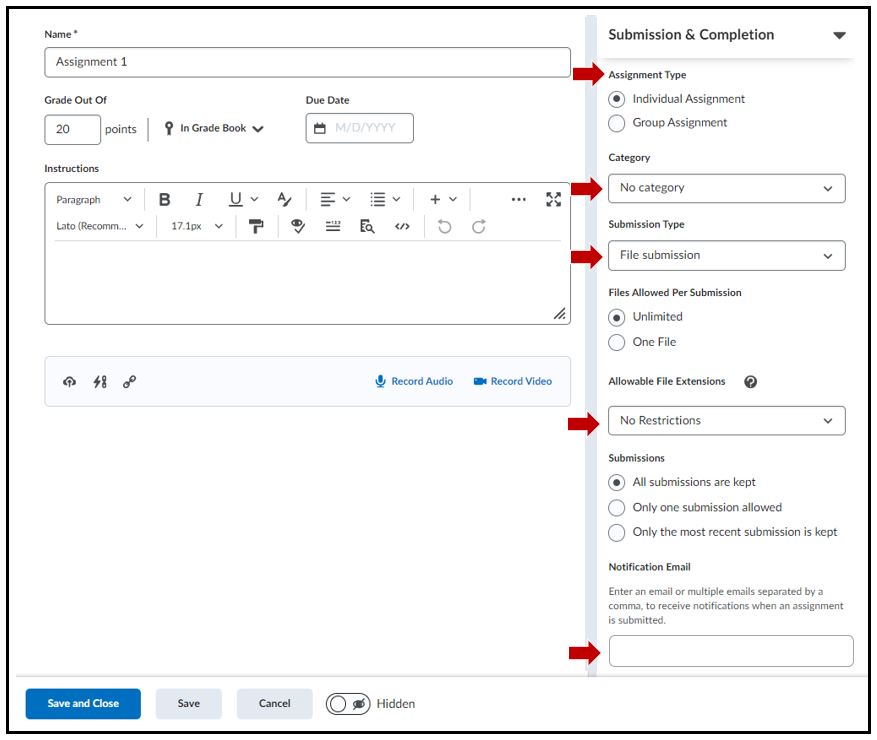Toggle bold formatting in Instructions editor
Image resolution: width=877 pixels, height=740 pixels.
click(x=165, y=200)
